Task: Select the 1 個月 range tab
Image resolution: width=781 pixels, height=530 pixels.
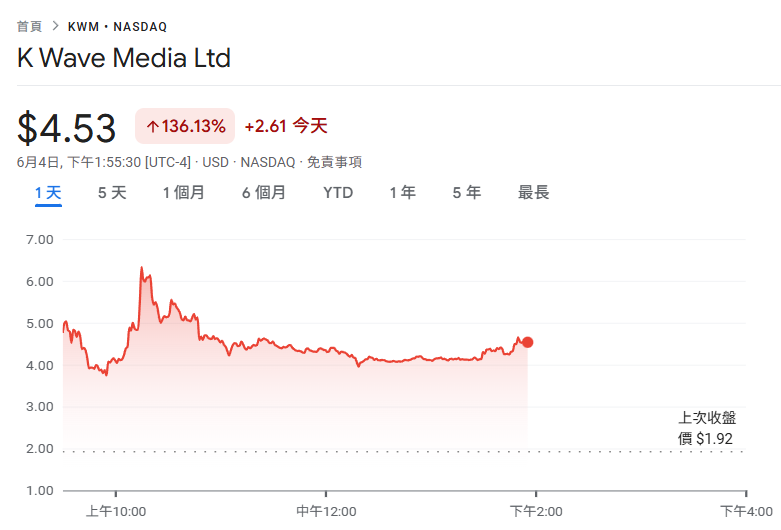Action: point(184,193)
